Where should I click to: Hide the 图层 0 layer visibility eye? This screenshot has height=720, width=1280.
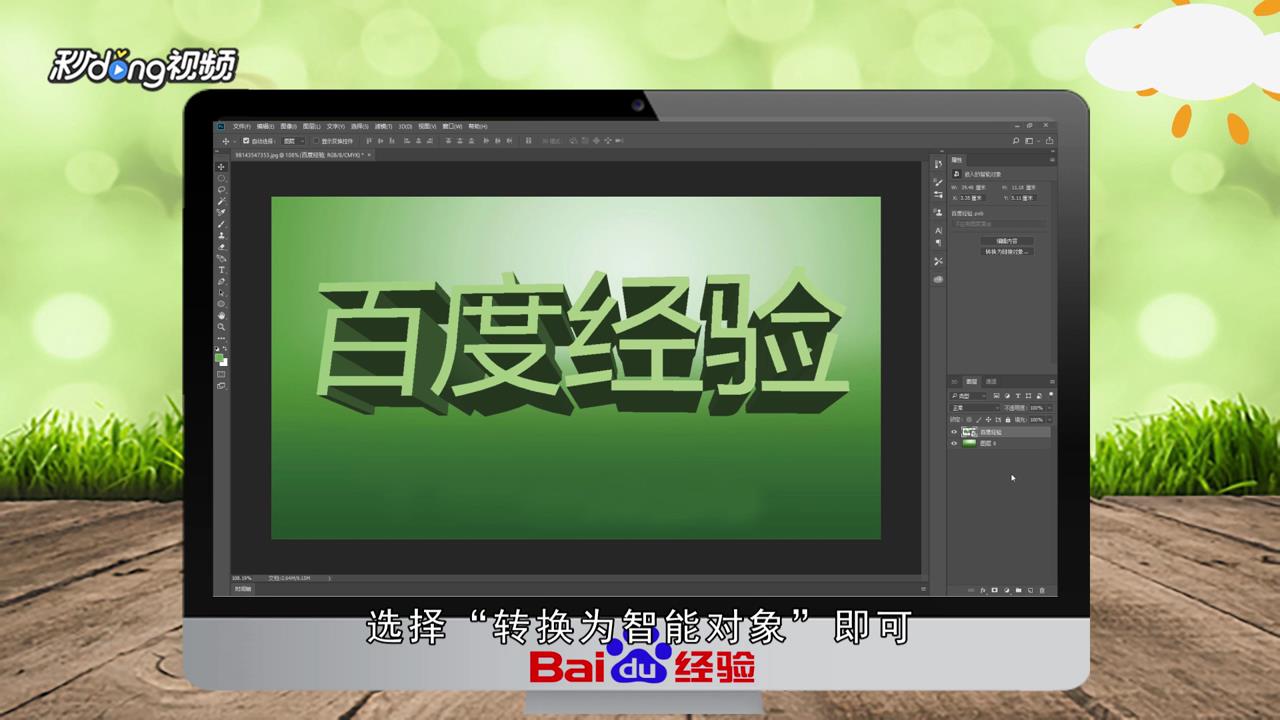[x=954, y=443]
